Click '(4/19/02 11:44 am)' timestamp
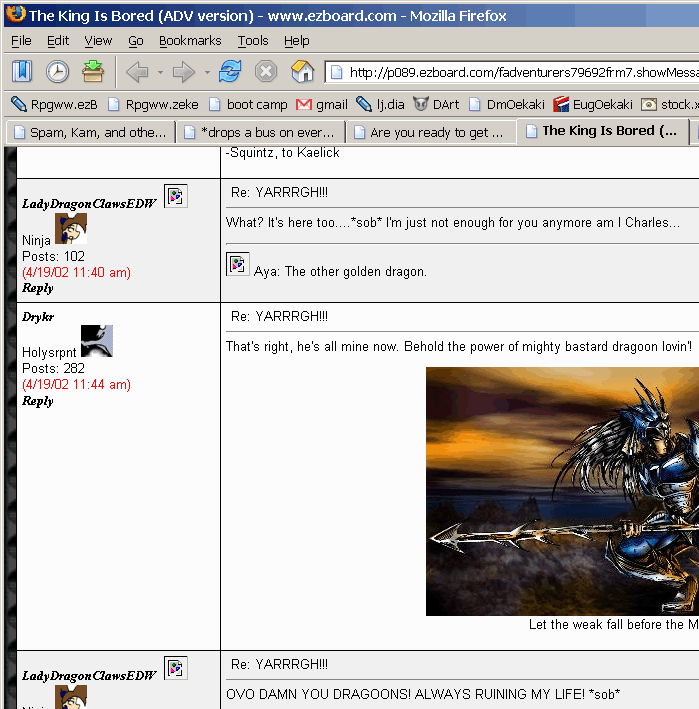This screenshot has height=709, width=699. pos(76,385)
